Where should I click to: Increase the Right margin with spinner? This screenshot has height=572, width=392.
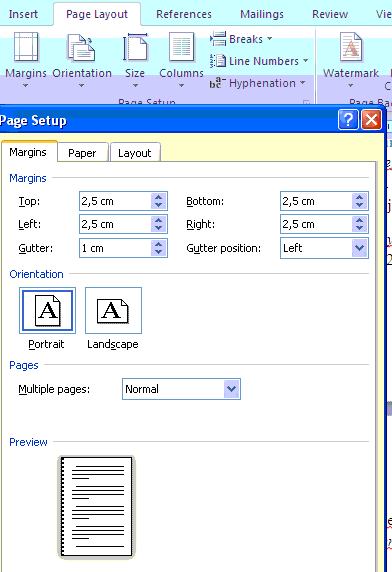360,220
